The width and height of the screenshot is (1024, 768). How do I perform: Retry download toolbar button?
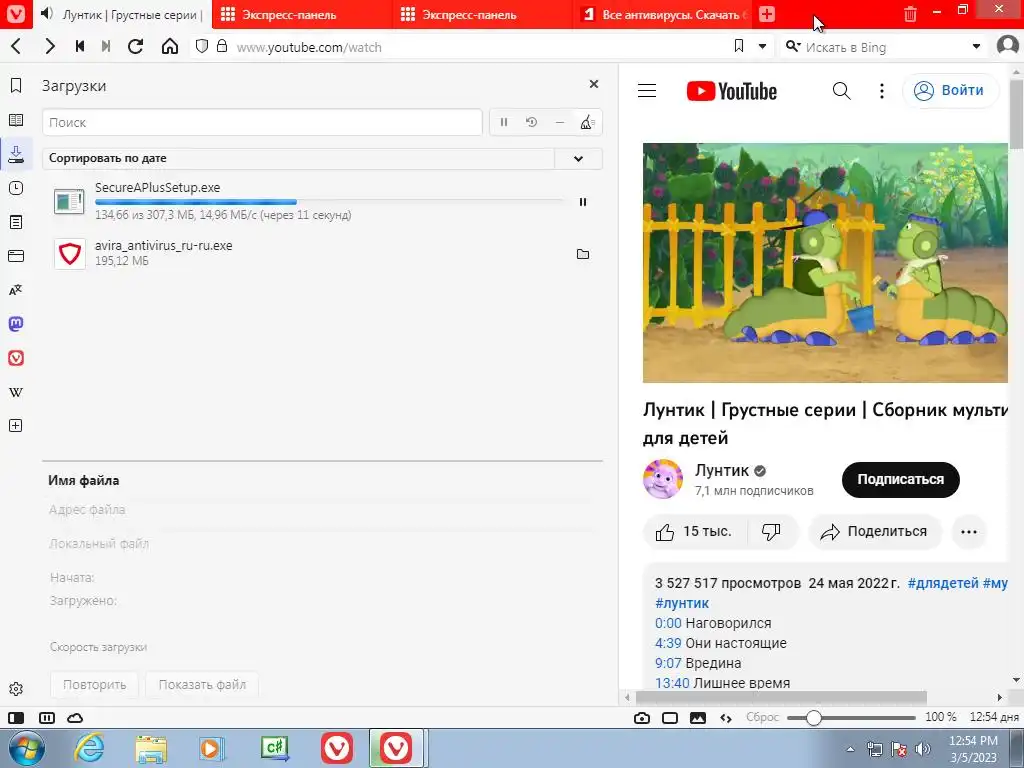(x=532, y=122)
